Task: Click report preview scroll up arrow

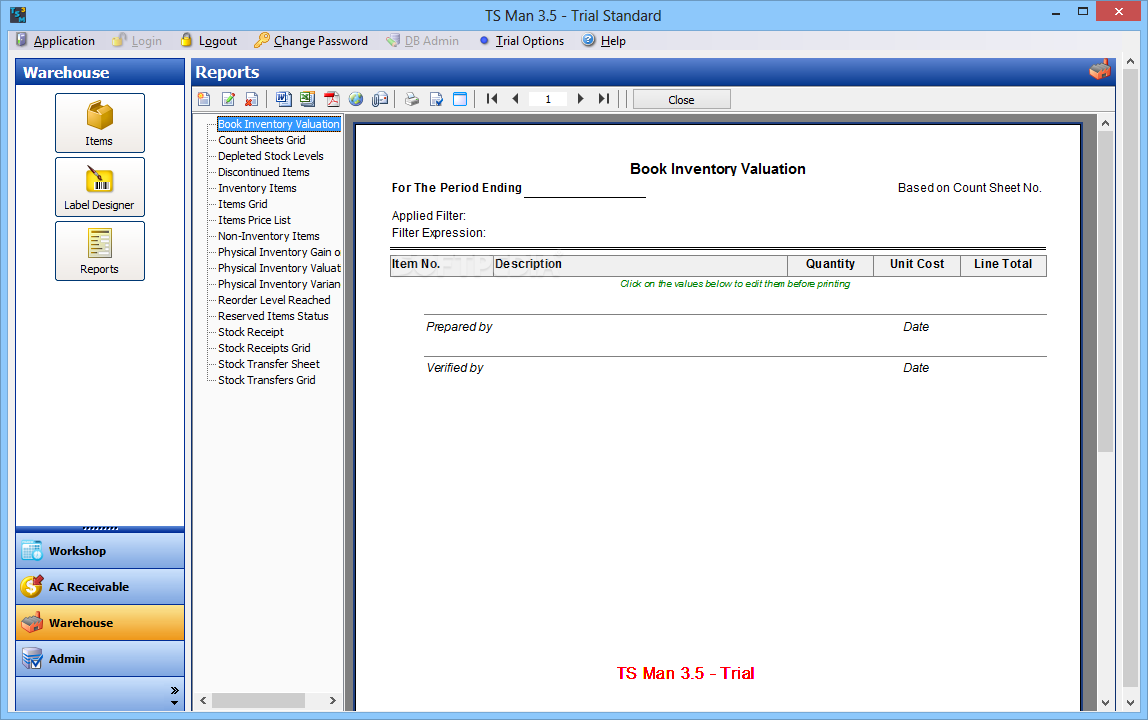Action: point(1106,123)
